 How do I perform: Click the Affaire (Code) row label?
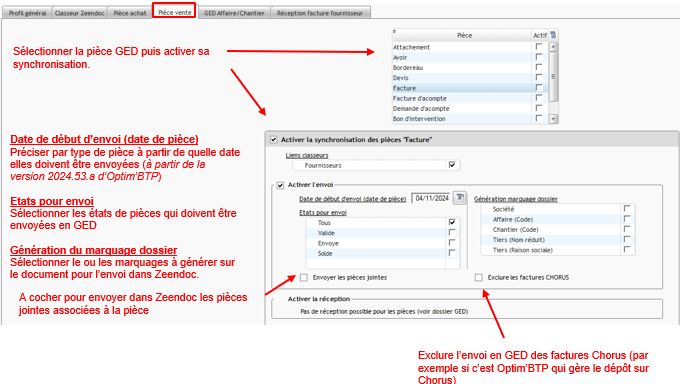pos(513,219)
